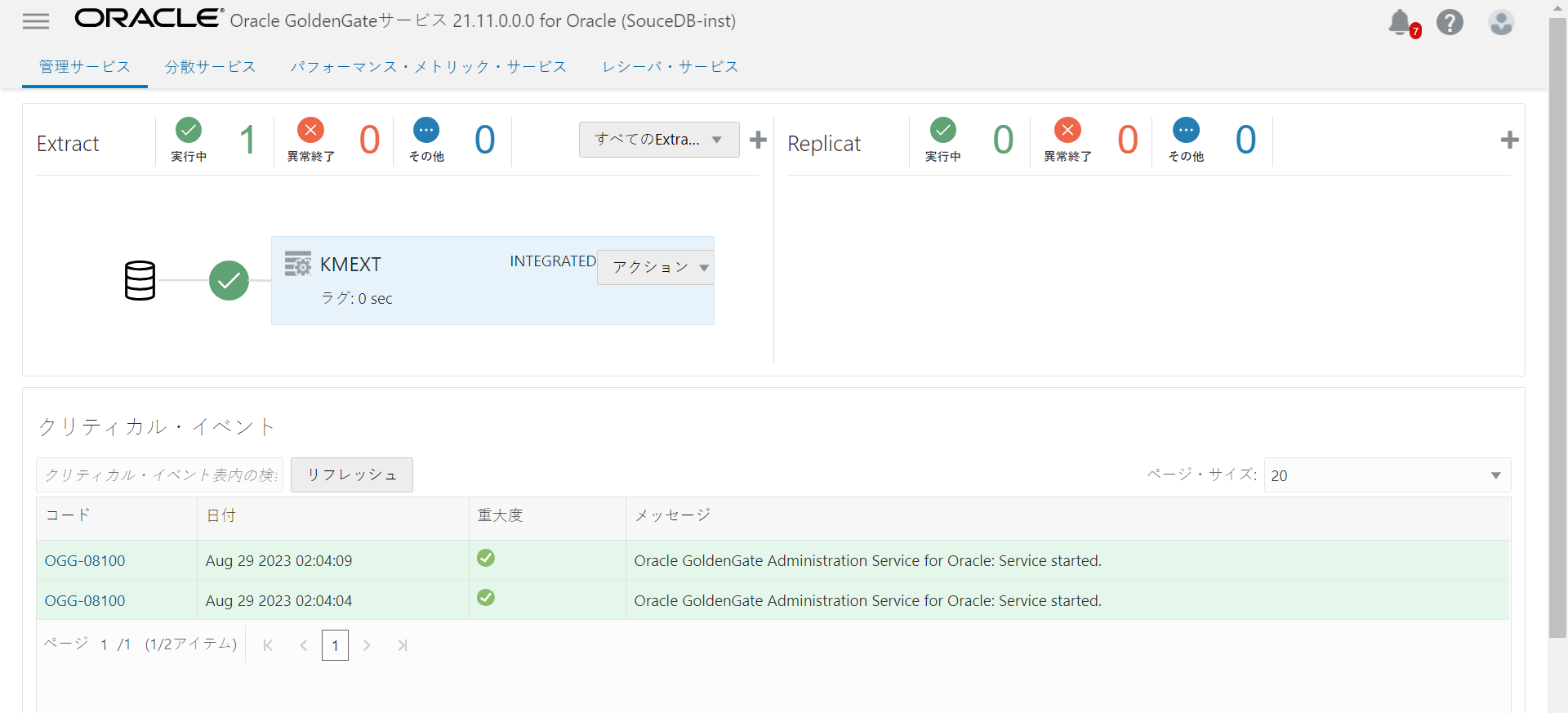Click the Replicat abended red X icon
1568x713 pixels.
tap(1067, 130)
